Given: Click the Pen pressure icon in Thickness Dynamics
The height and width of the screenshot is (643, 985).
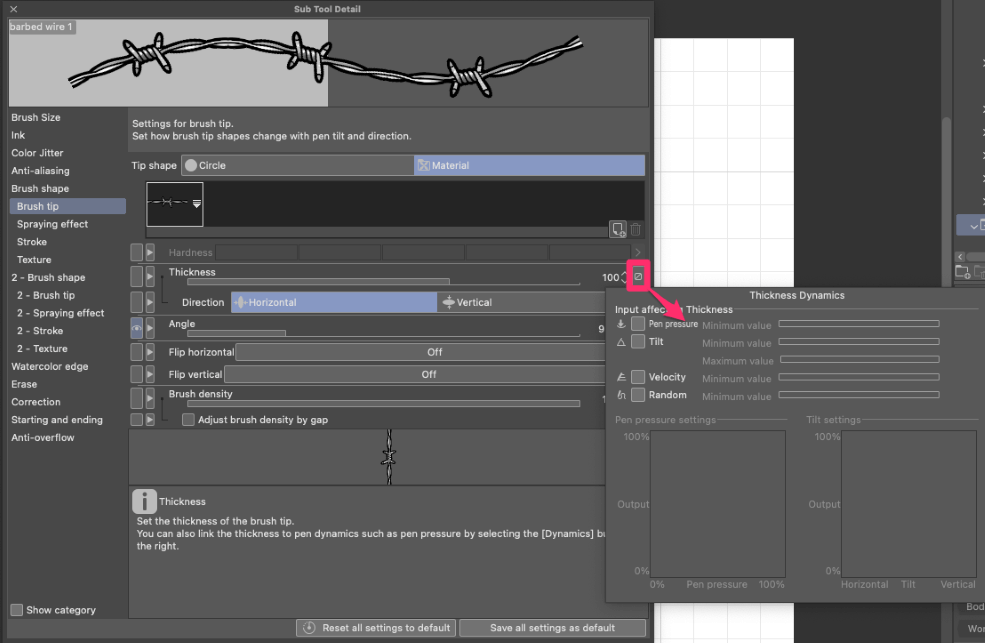Looking at the screenshot, I should point(620,324).
